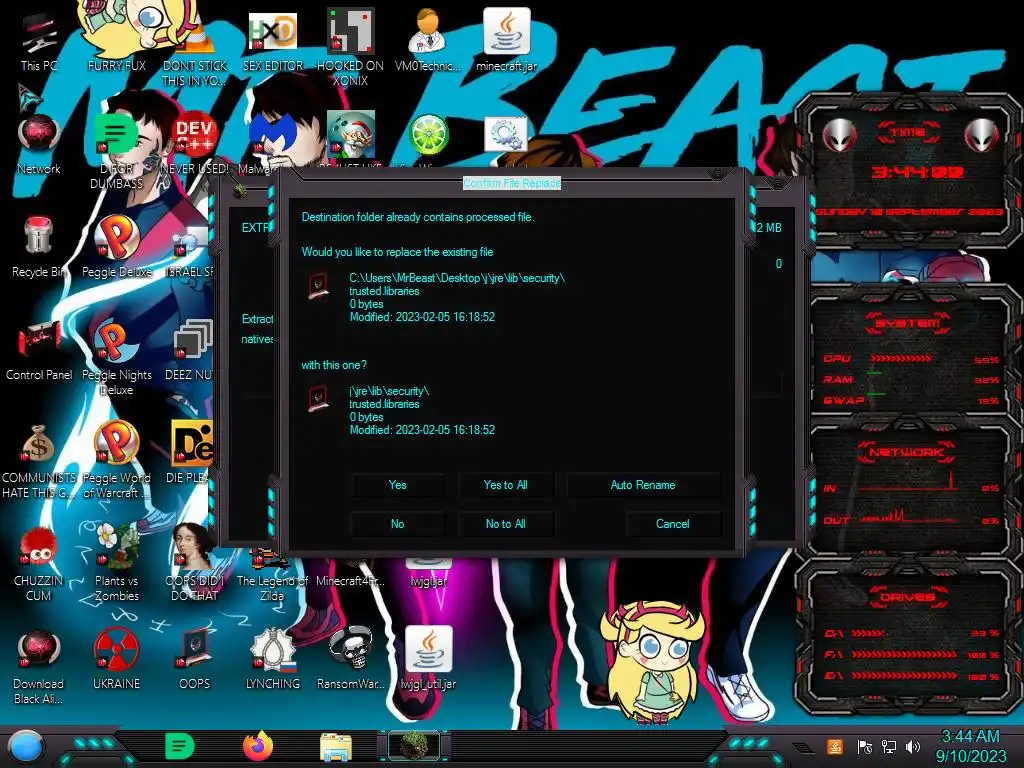Click Yes in Confirm File Replace dialog
1024x768 pixels.
tap(397, 485)
